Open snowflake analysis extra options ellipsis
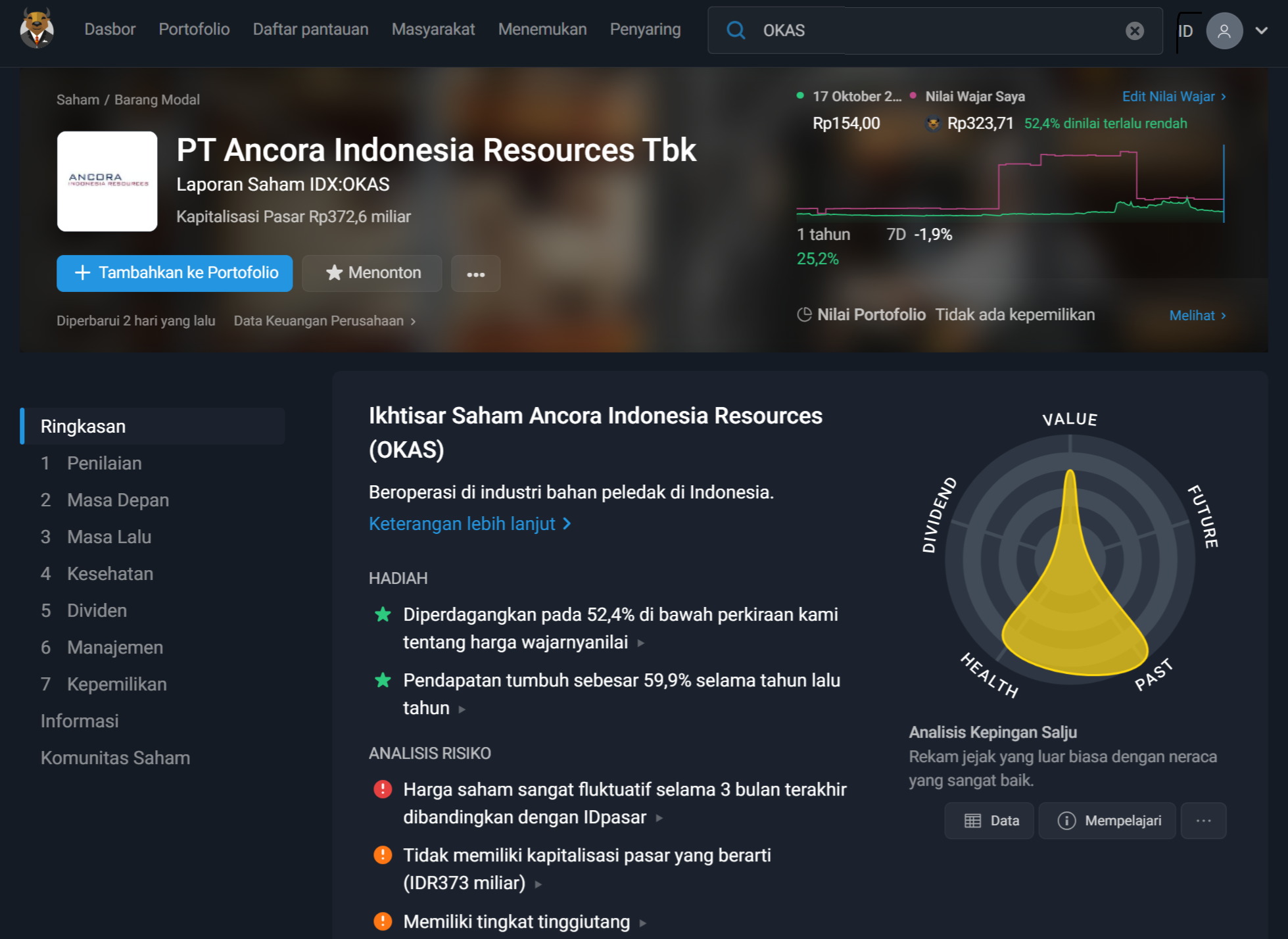This screenshot has width=1288, height=939. click(1203, 821)
